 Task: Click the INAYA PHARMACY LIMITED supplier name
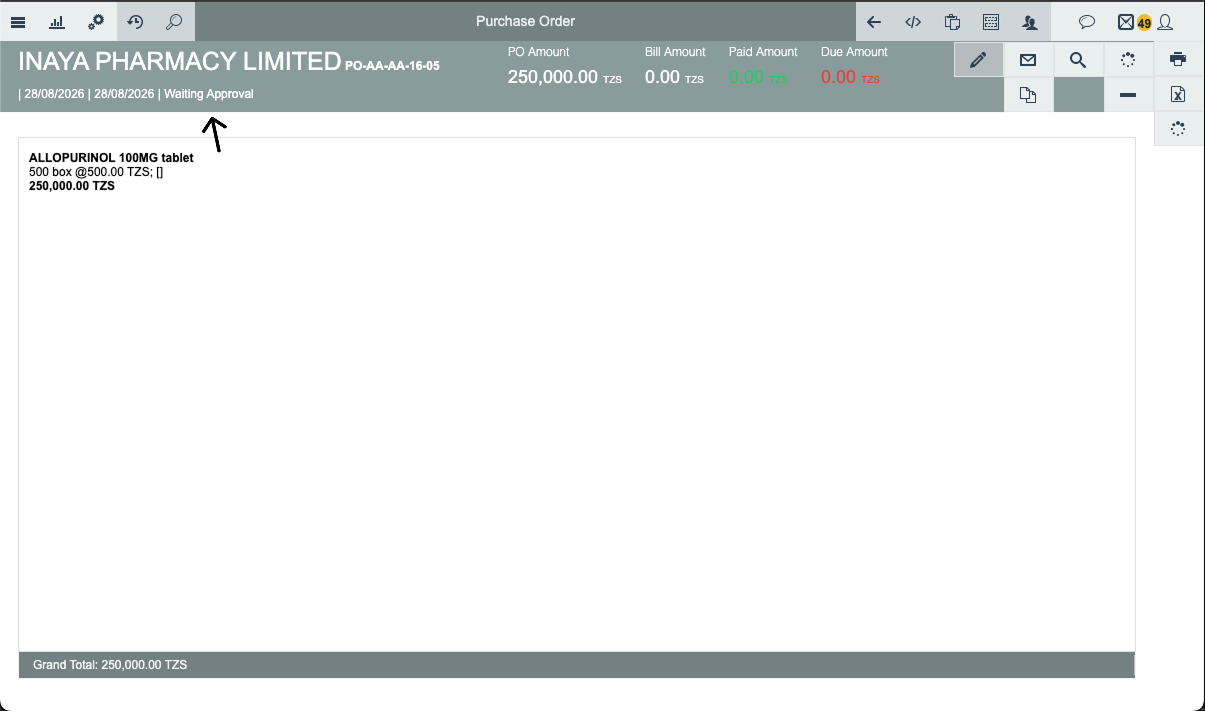(180, 61)
